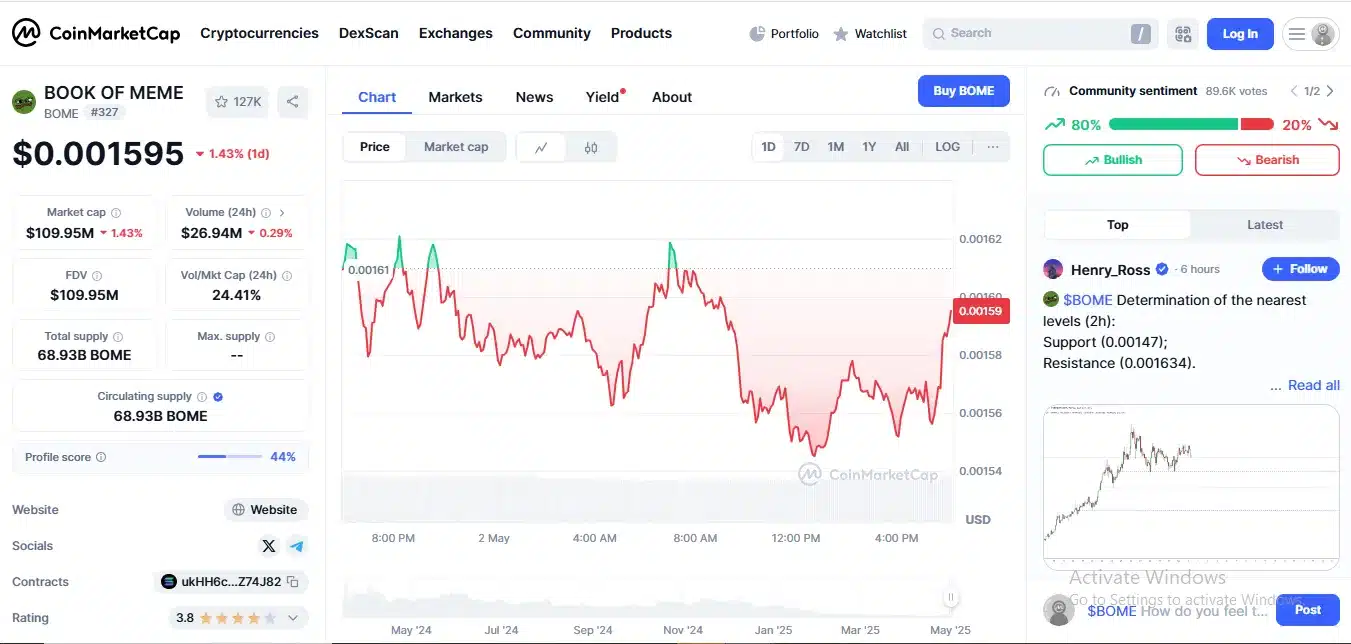Click the Log In button
Image resolution: width=1351 pixels, height=644 pixels.
[1240, 34]
